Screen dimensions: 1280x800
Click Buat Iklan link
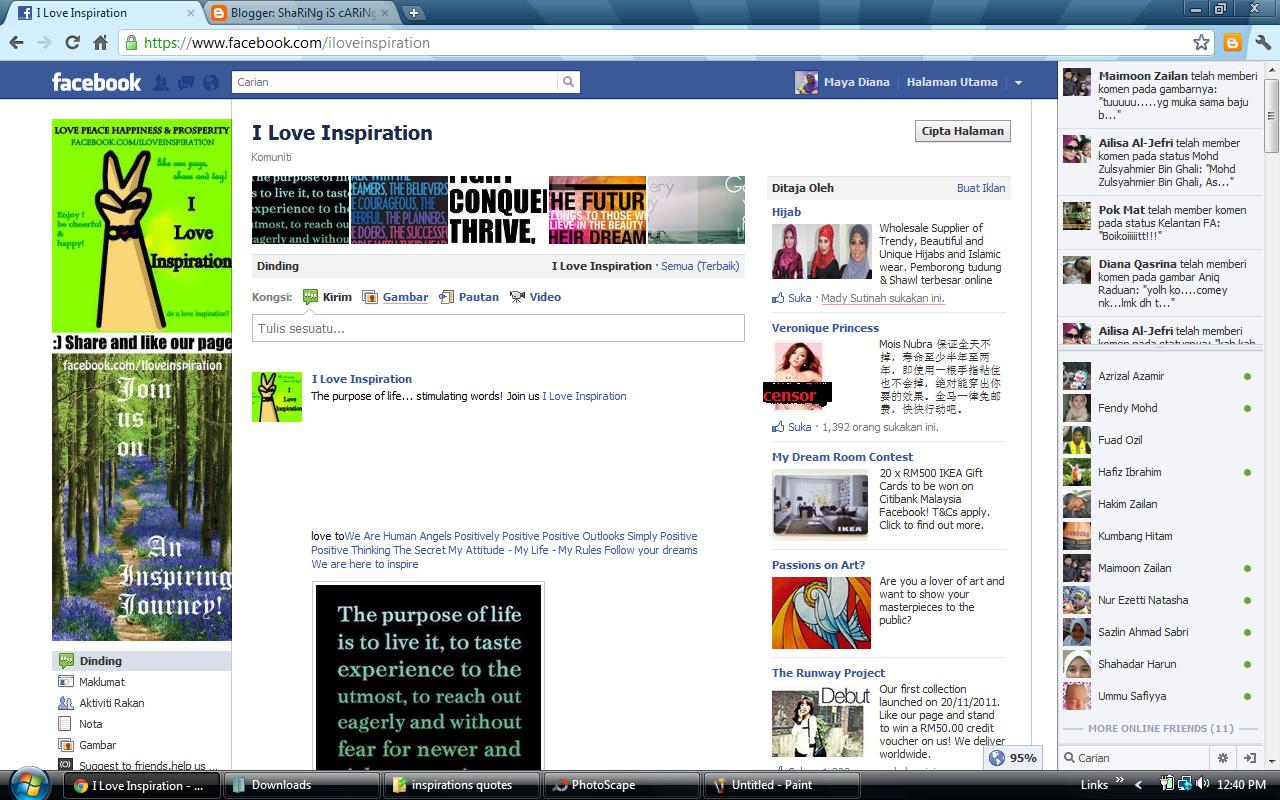pos(981,188)
